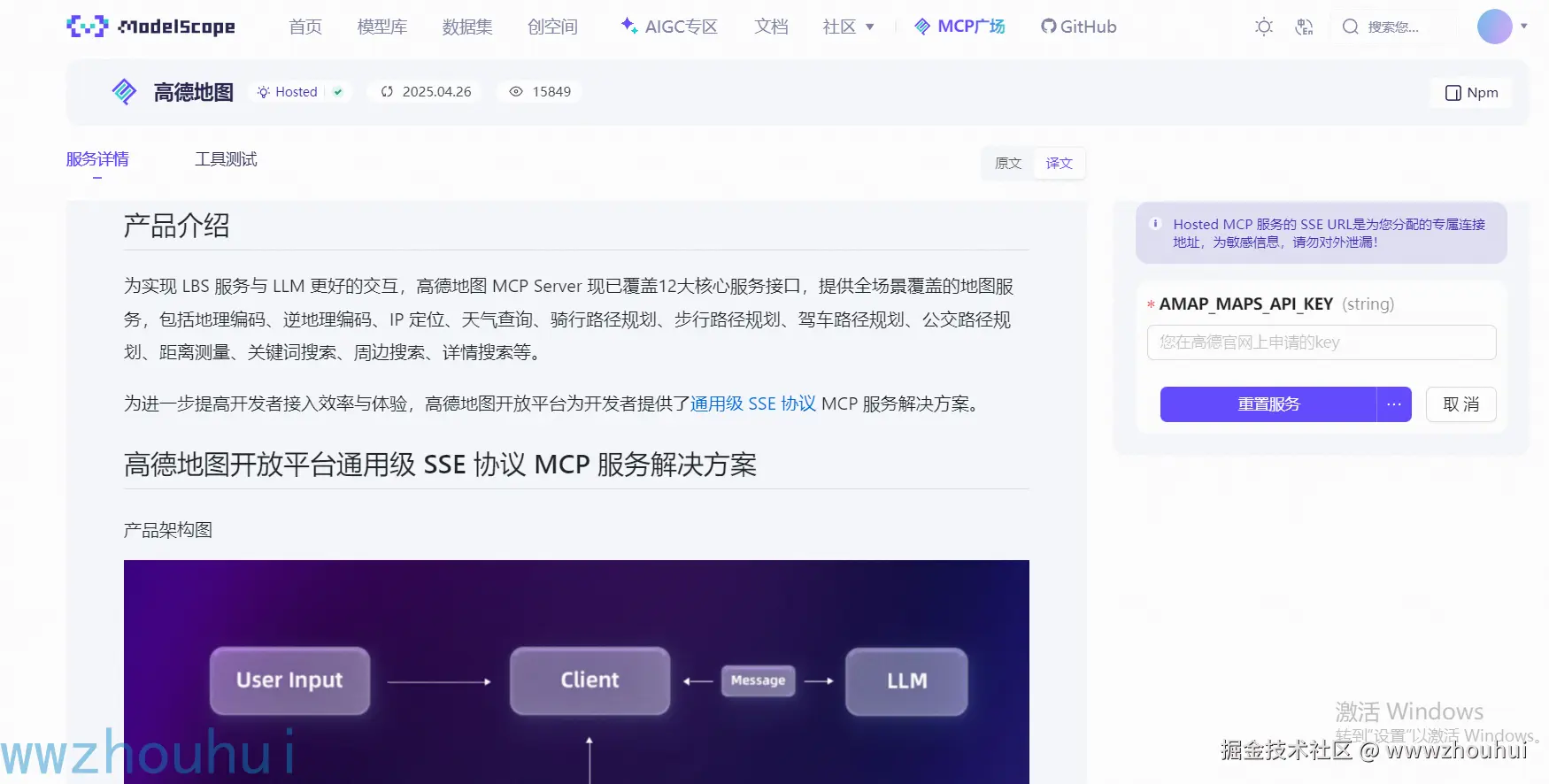1549x784 pixels.
Task: Focus the AMAP_MAPS_API_KEY input field
Action: point(1322,342)
